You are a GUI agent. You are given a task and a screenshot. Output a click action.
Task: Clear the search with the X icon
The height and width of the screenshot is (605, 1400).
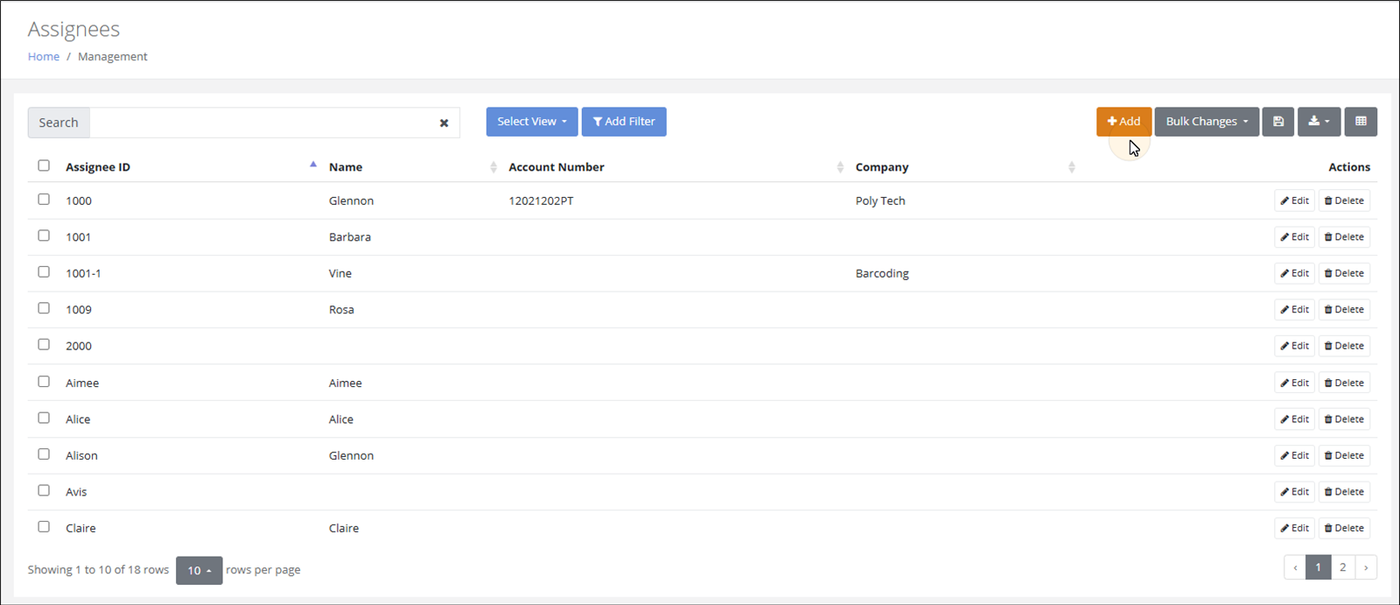[x=444, y=123]
